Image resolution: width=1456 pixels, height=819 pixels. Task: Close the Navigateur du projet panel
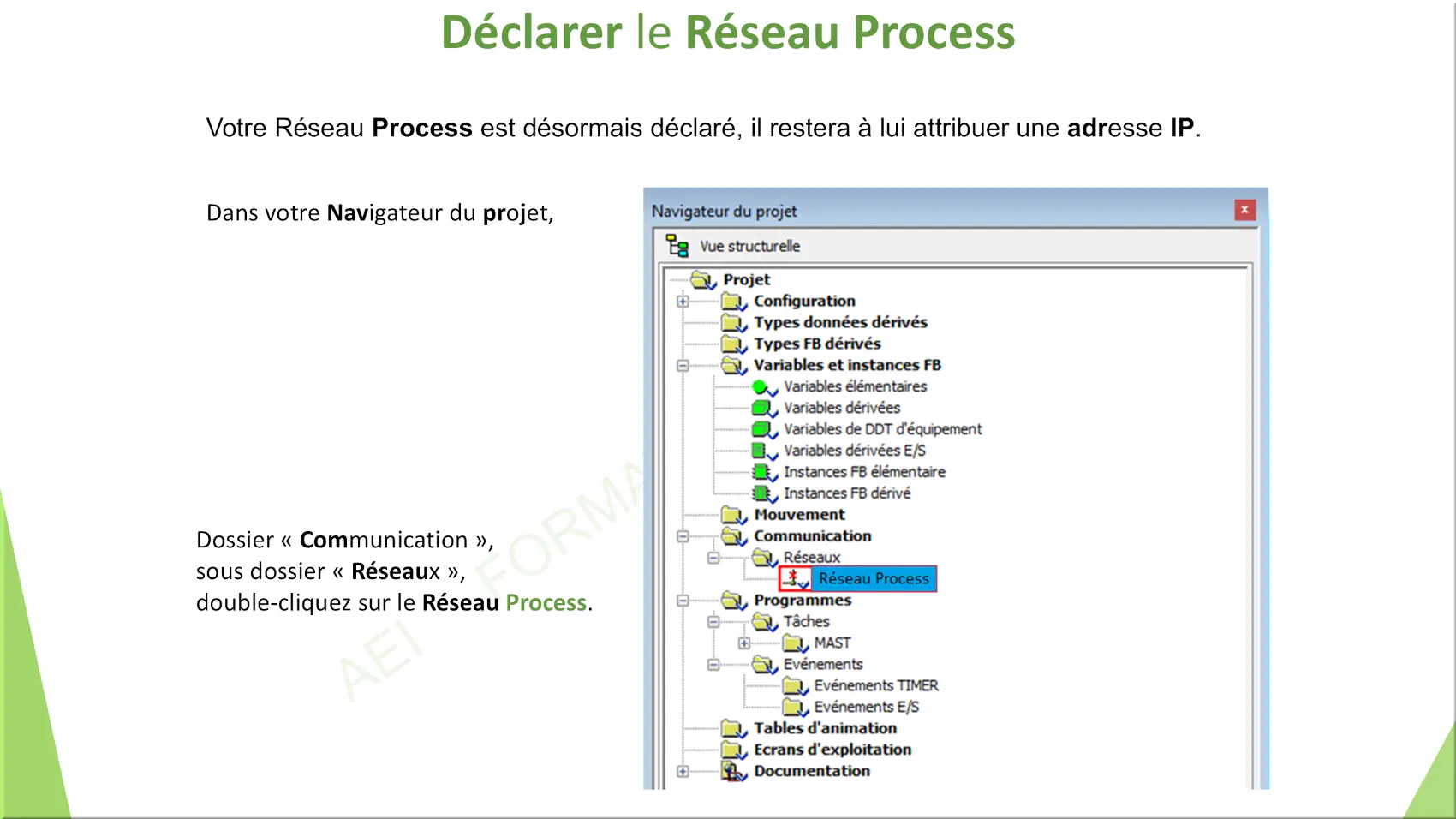pyautogui.click(x=1244, y=210)
